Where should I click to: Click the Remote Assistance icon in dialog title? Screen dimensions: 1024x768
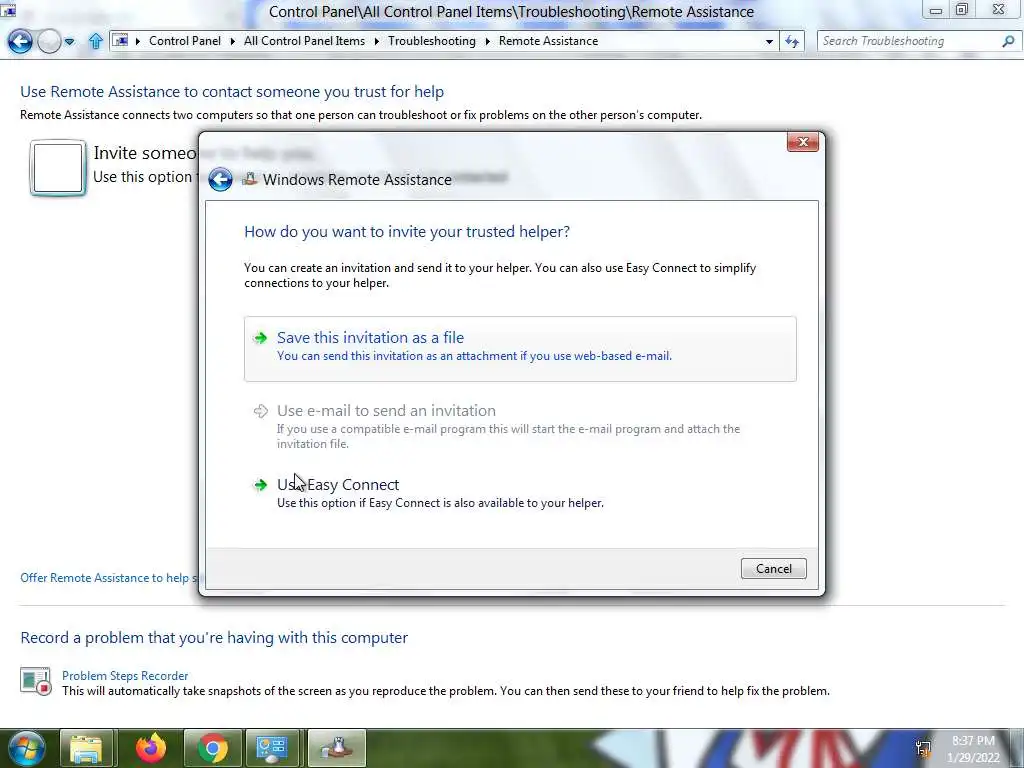coord(249,179)
